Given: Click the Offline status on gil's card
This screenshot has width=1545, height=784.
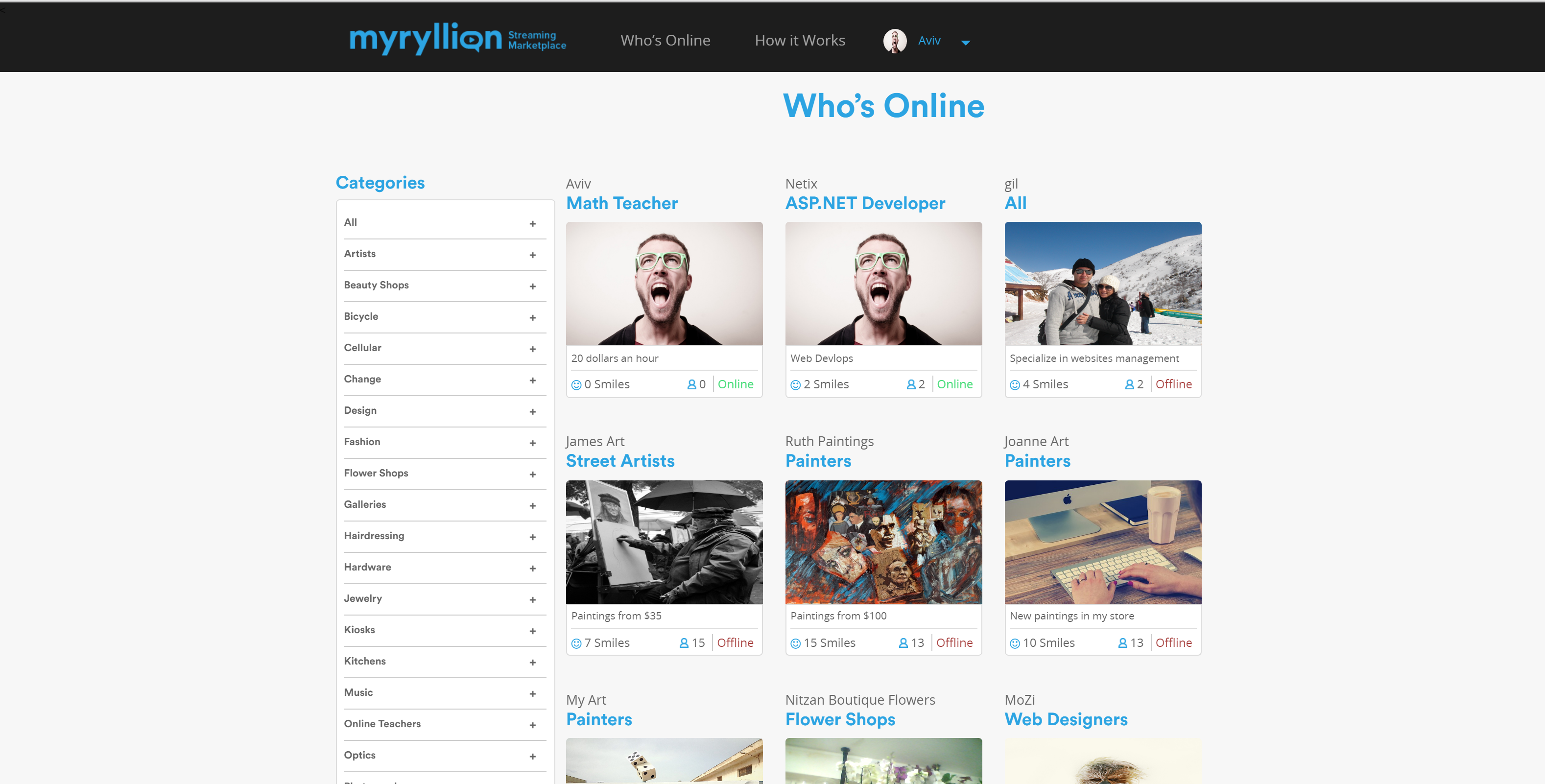Looking at the screenshot, I should pos(1173,384).
